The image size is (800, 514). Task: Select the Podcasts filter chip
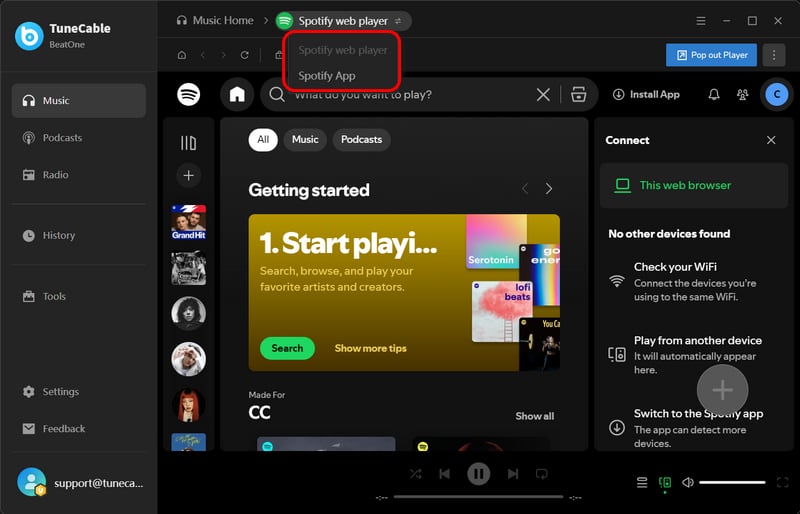point(361,140)
